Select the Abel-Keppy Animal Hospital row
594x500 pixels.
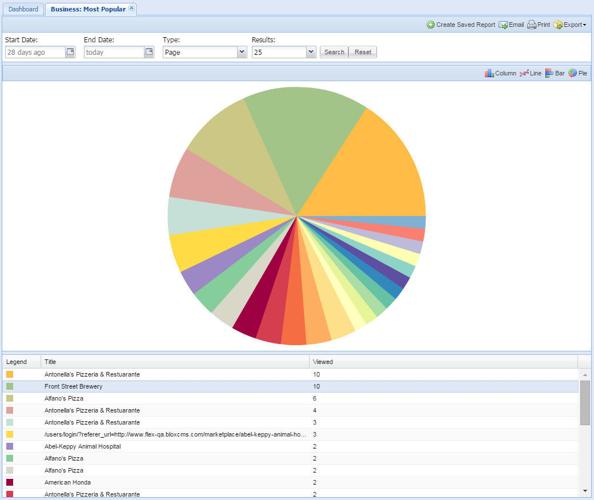(291, 446)
